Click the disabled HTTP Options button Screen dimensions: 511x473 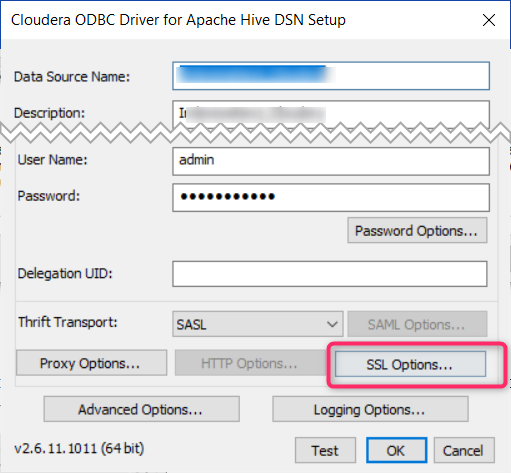pyautogui.click(x=249, y=363)
